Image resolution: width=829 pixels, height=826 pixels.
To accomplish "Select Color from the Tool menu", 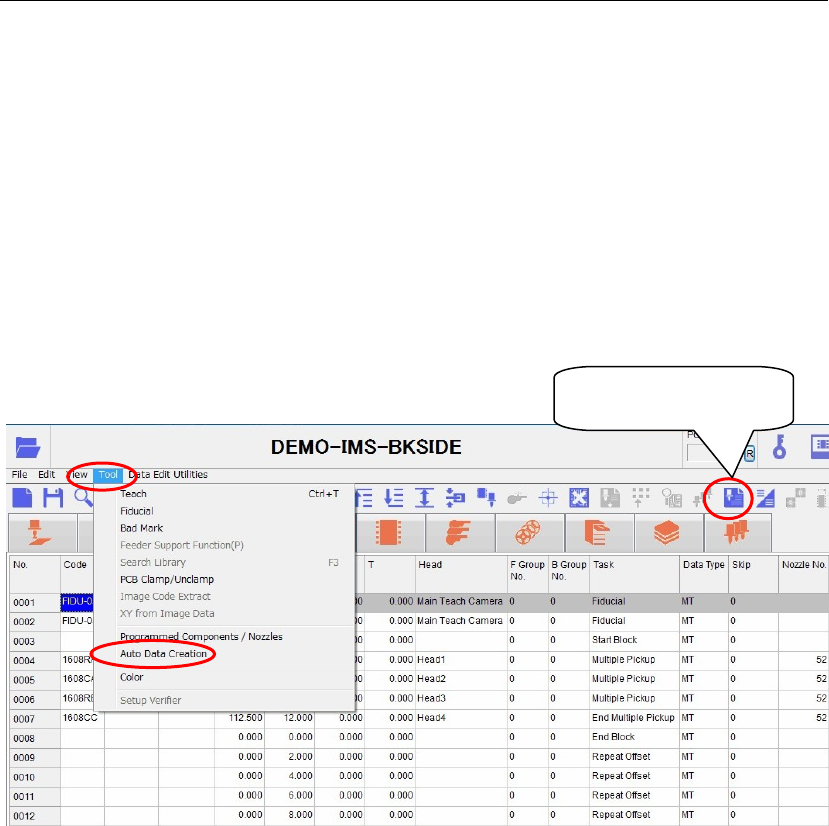I will point(225,677).
